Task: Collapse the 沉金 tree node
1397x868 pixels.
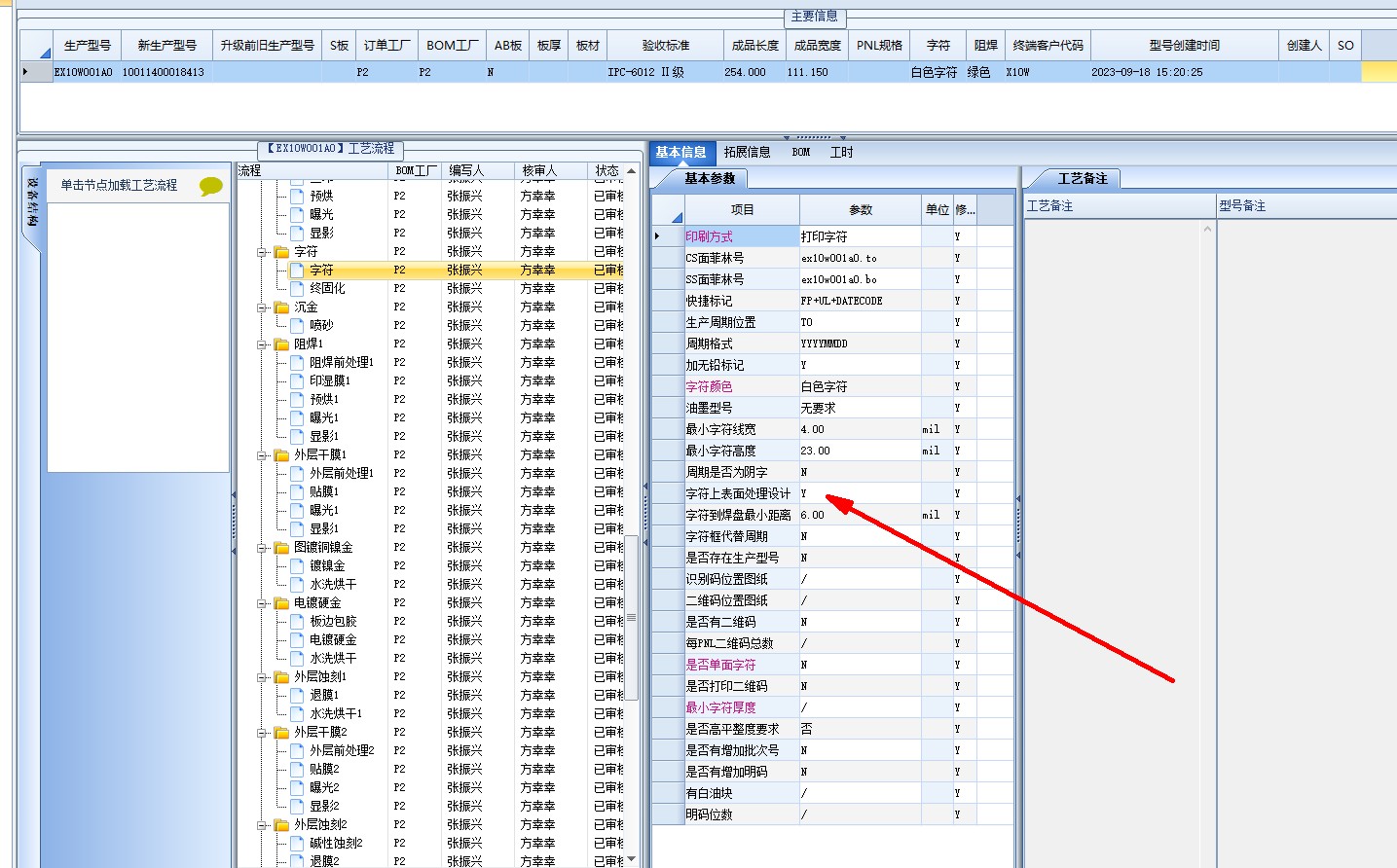Action: click(x=263, y=307)
